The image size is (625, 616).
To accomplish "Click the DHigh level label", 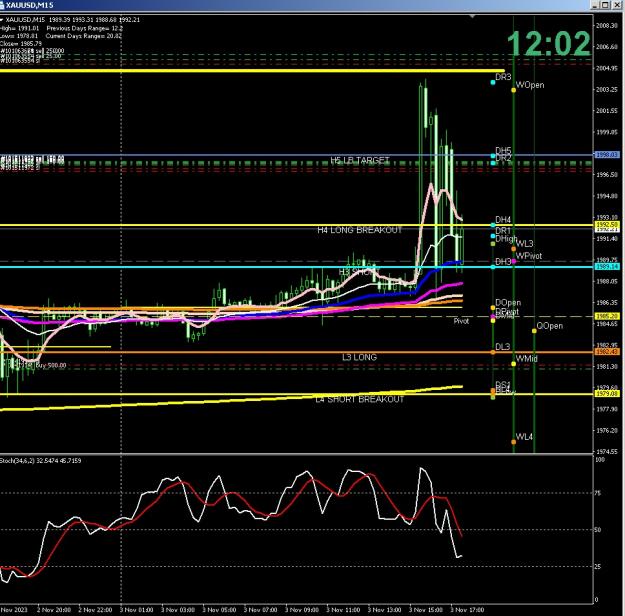I will click(x=506, y=238).
